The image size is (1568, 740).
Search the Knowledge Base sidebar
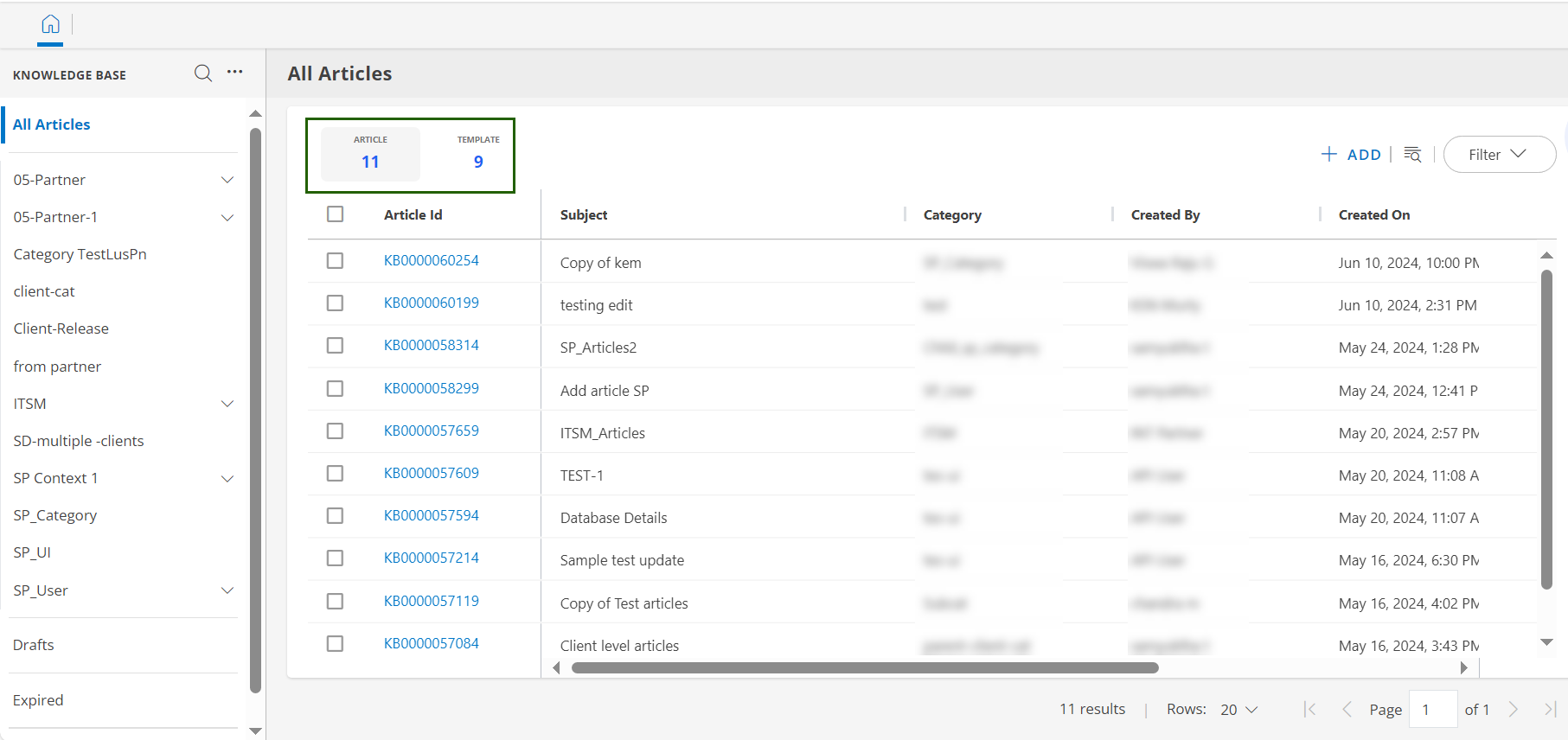tap(203, 73)
